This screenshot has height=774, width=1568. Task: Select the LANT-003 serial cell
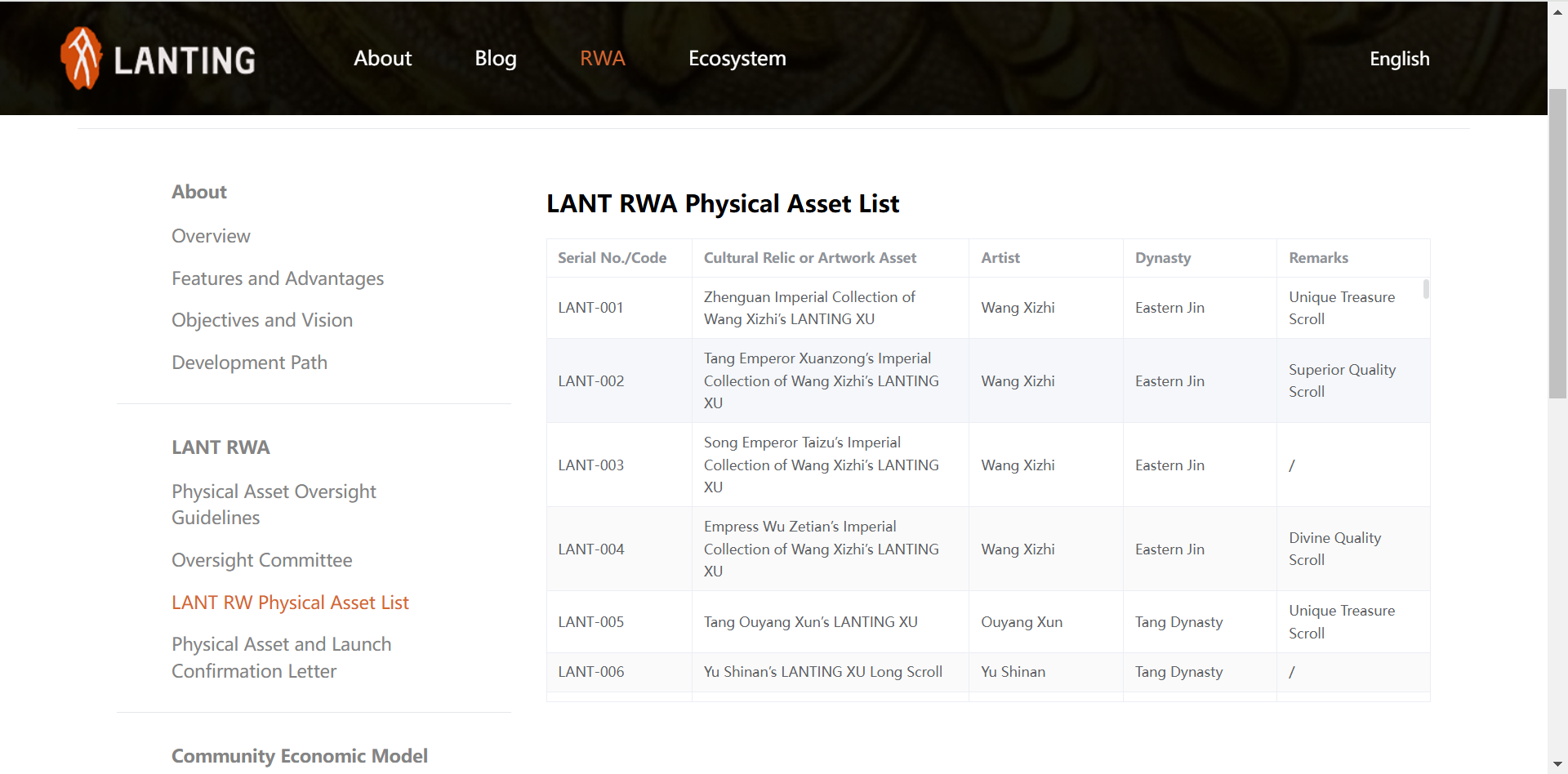619,465
